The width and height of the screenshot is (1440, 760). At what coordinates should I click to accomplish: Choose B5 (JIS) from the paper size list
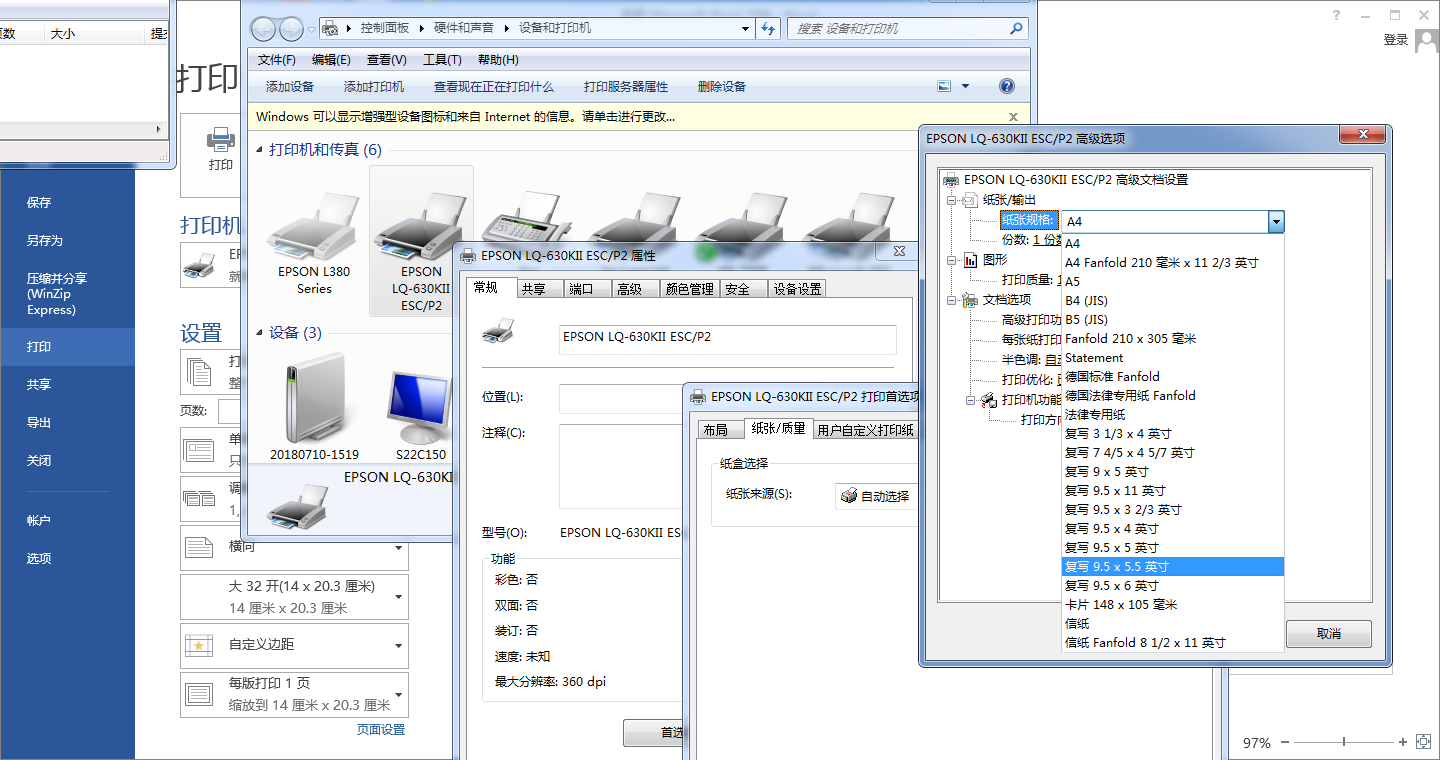[x=1172, y=320]
